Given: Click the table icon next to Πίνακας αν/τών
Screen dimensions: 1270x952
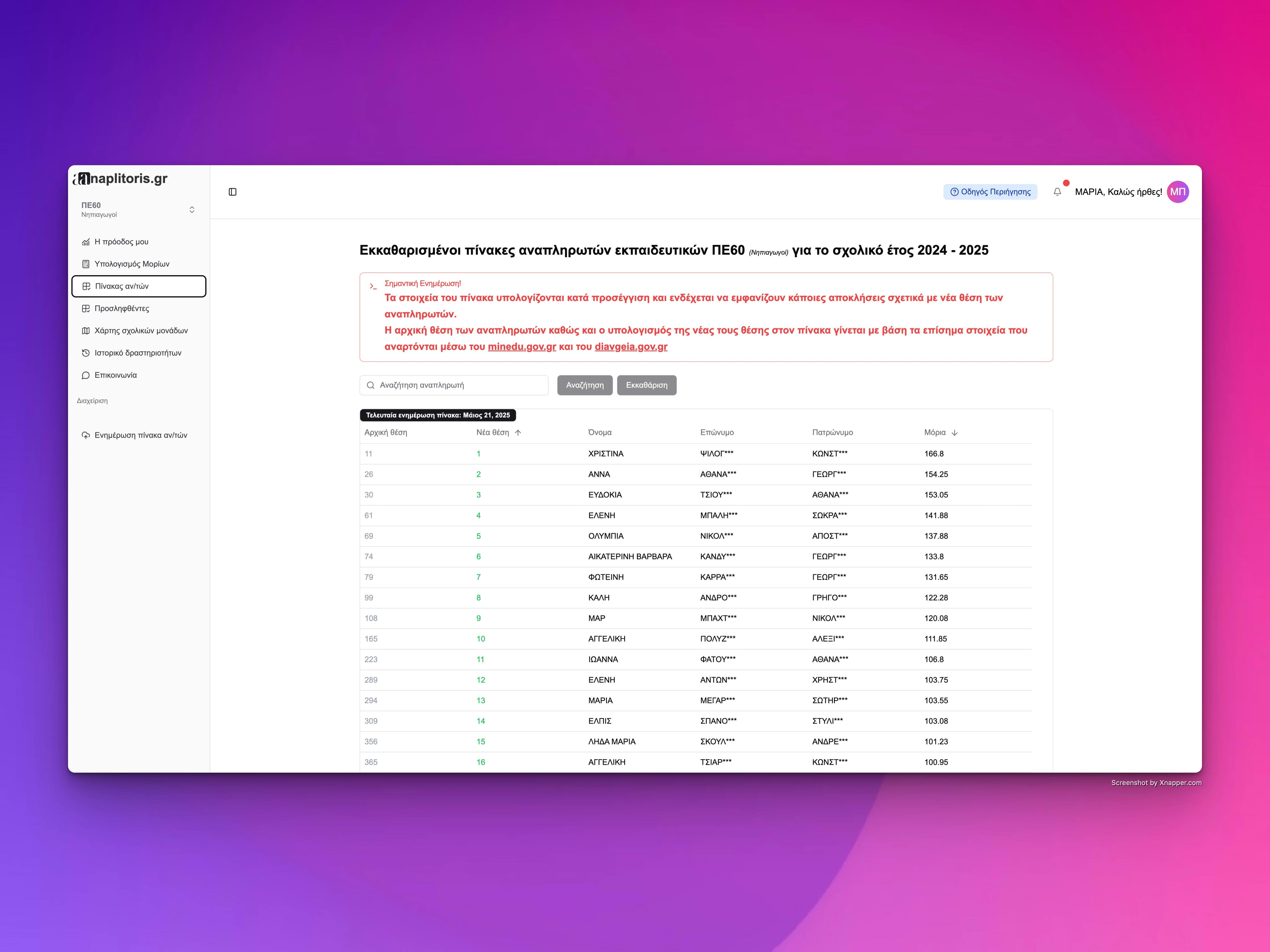Looking at the screenshot, I should pyautogui.click(x=86, y=286).
